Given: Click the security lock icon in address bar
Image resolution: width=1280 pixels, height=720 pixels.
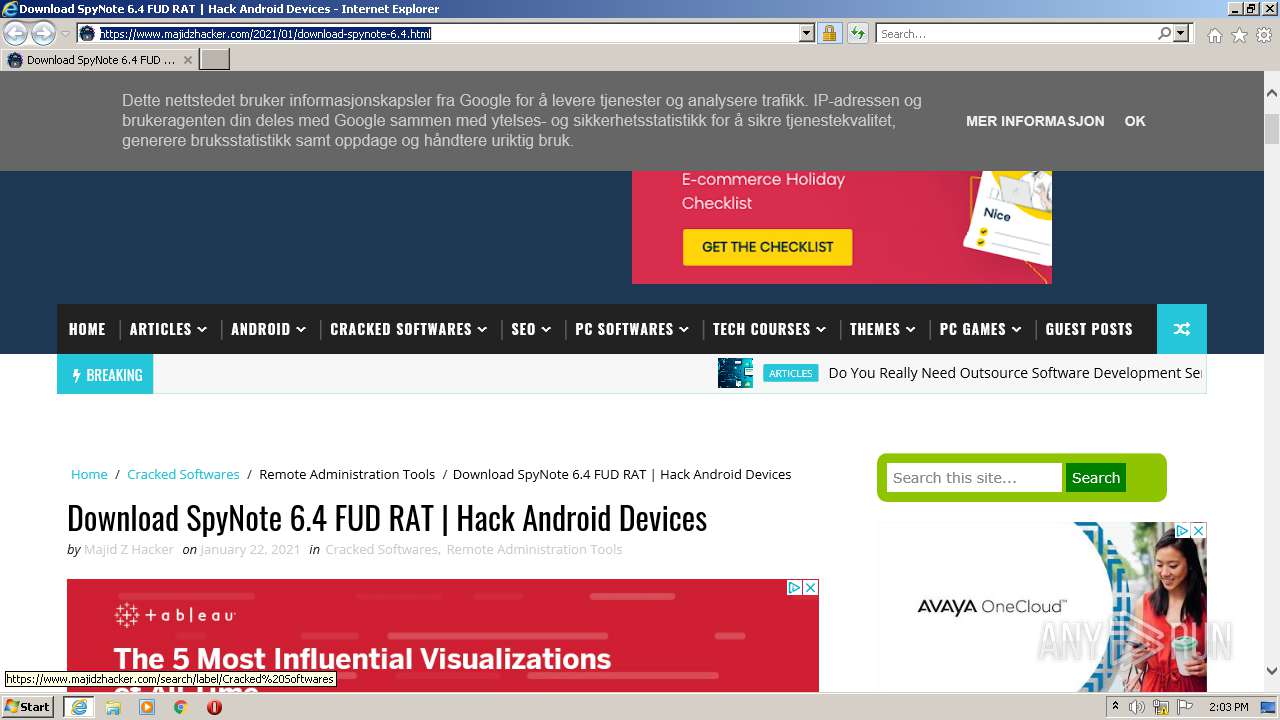Looking at the screenshot, I should click(x=829, y=33).
